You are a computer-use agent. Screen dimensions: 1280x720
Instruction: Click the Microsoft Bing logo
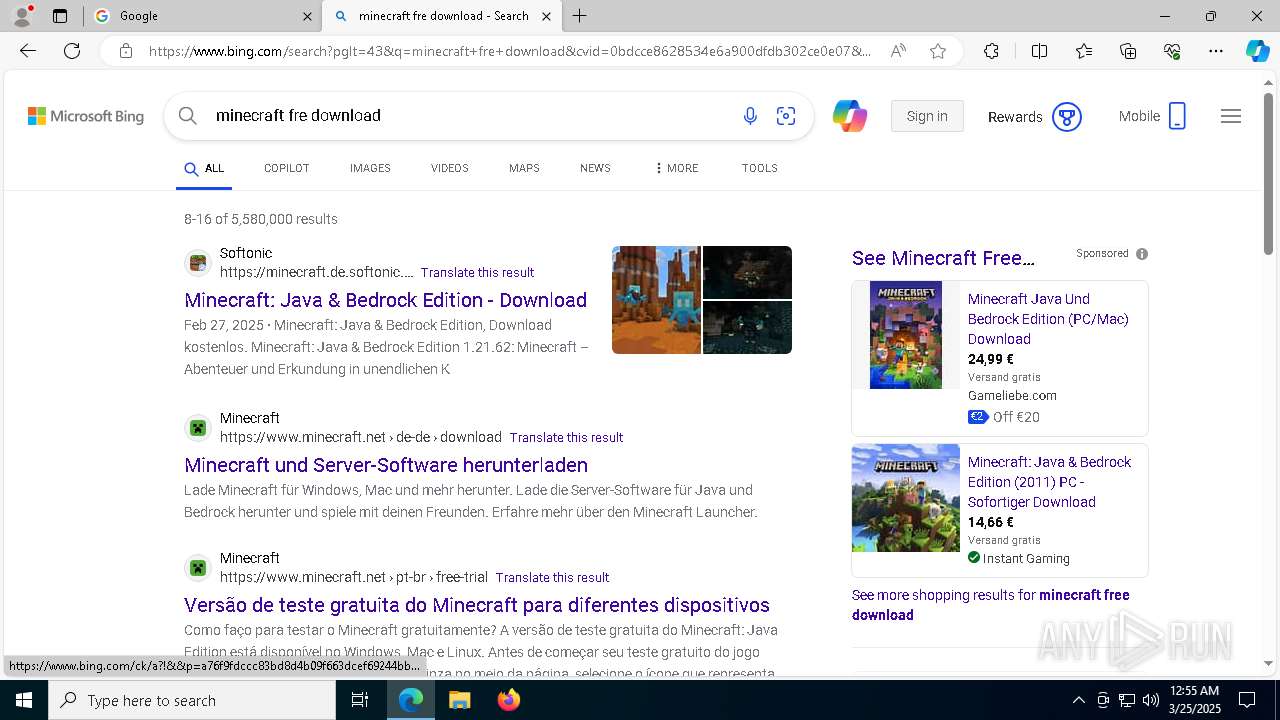coord(86,116)
